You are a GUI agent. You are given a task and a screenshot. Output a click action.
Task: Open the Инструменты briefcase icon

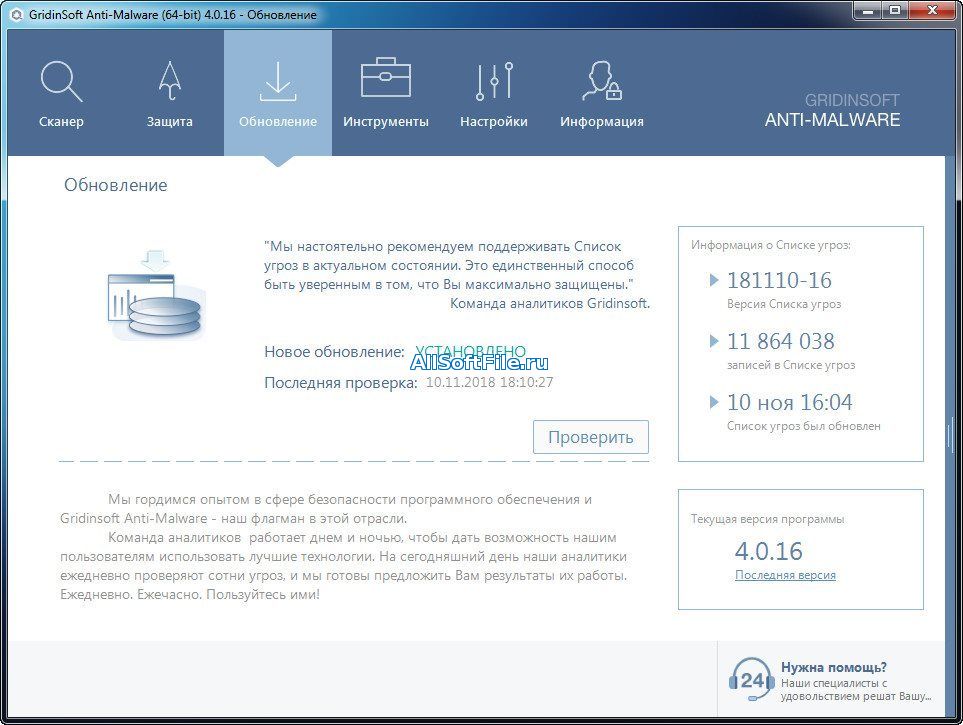point(386,78)
